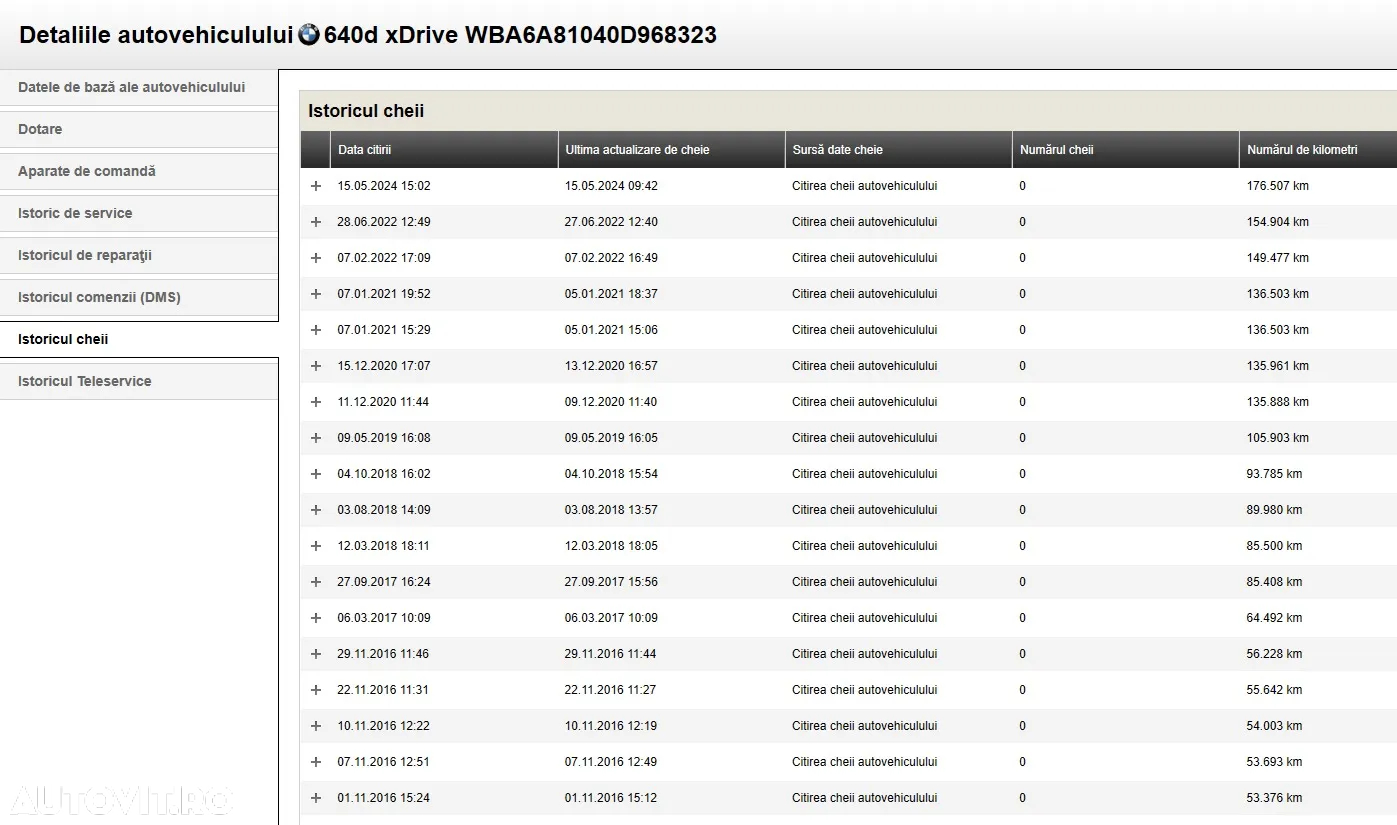Click the update time 13.12.2020 16:57

coord(611,366)
